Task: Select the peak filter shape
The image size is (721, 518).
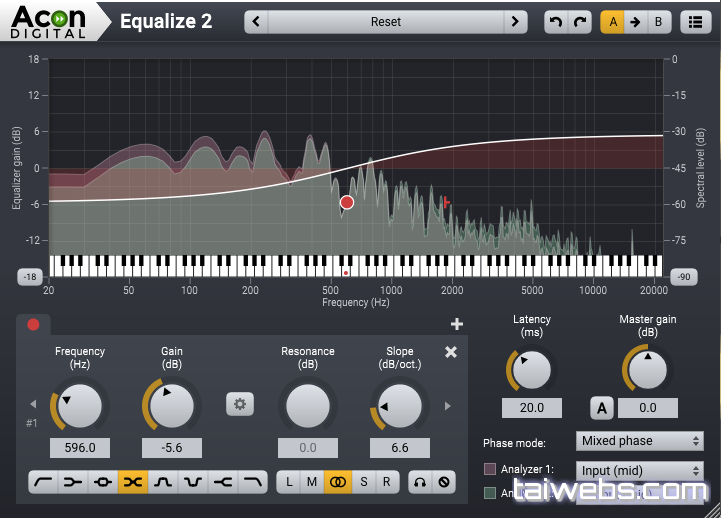Action: [x=102, y=482]
